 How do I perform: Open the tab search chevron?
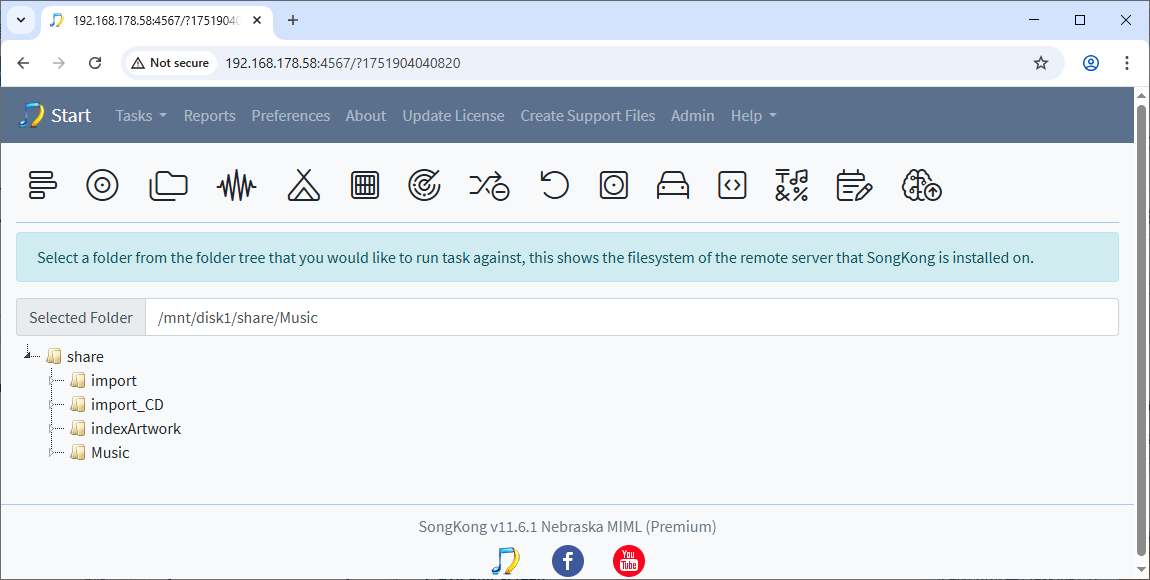pyautogui.click(x=21, y=20)
